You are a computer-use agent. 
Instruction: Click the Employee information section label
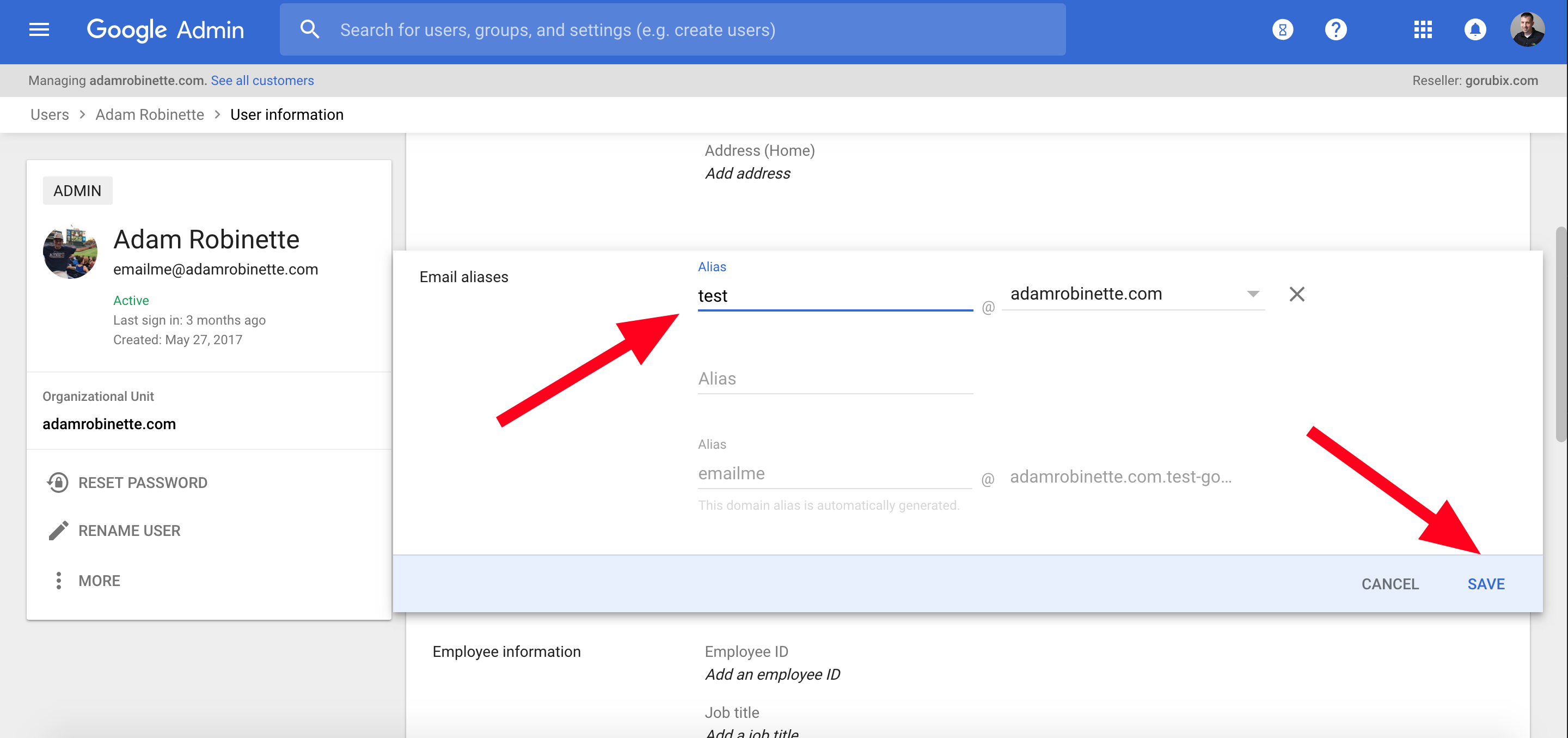(506, 651)
